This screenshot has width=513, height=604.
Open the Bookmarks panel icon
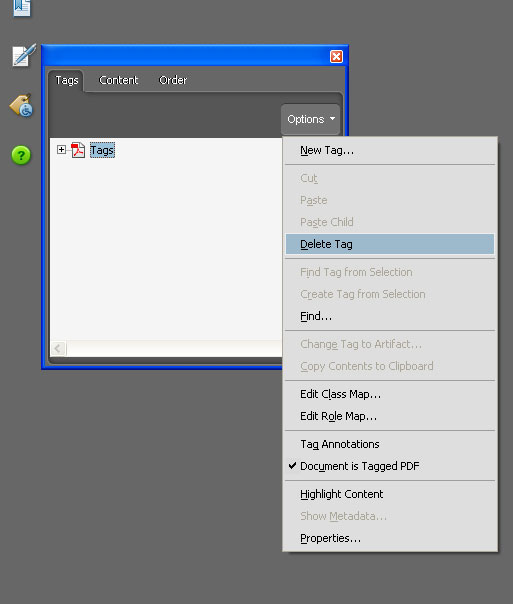pos(22,8)
